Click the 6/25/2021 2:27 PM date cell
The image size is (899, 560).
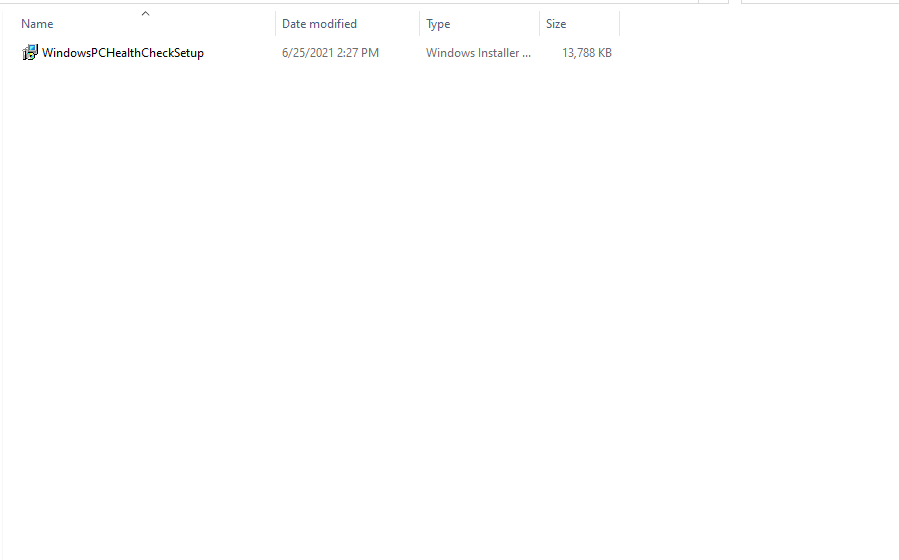point(330,53)
